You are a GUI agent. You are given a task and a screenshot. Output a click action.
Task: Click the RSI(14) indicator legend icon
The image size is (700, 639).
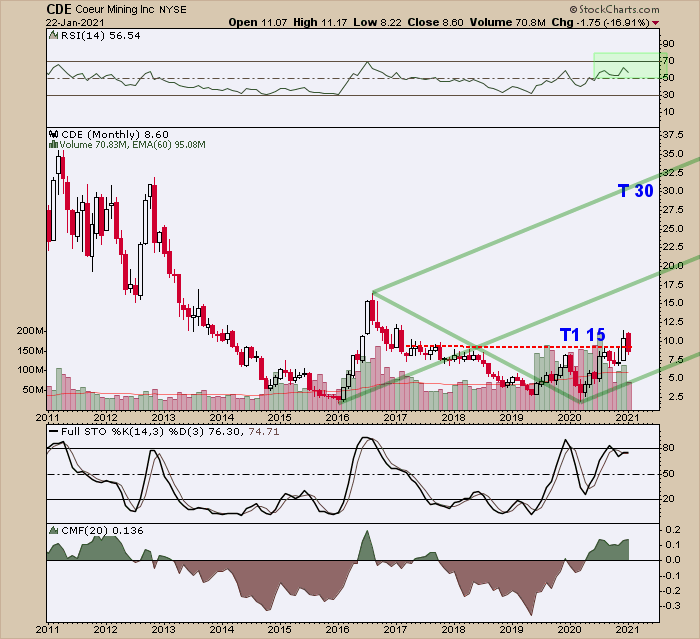[54, 35]
